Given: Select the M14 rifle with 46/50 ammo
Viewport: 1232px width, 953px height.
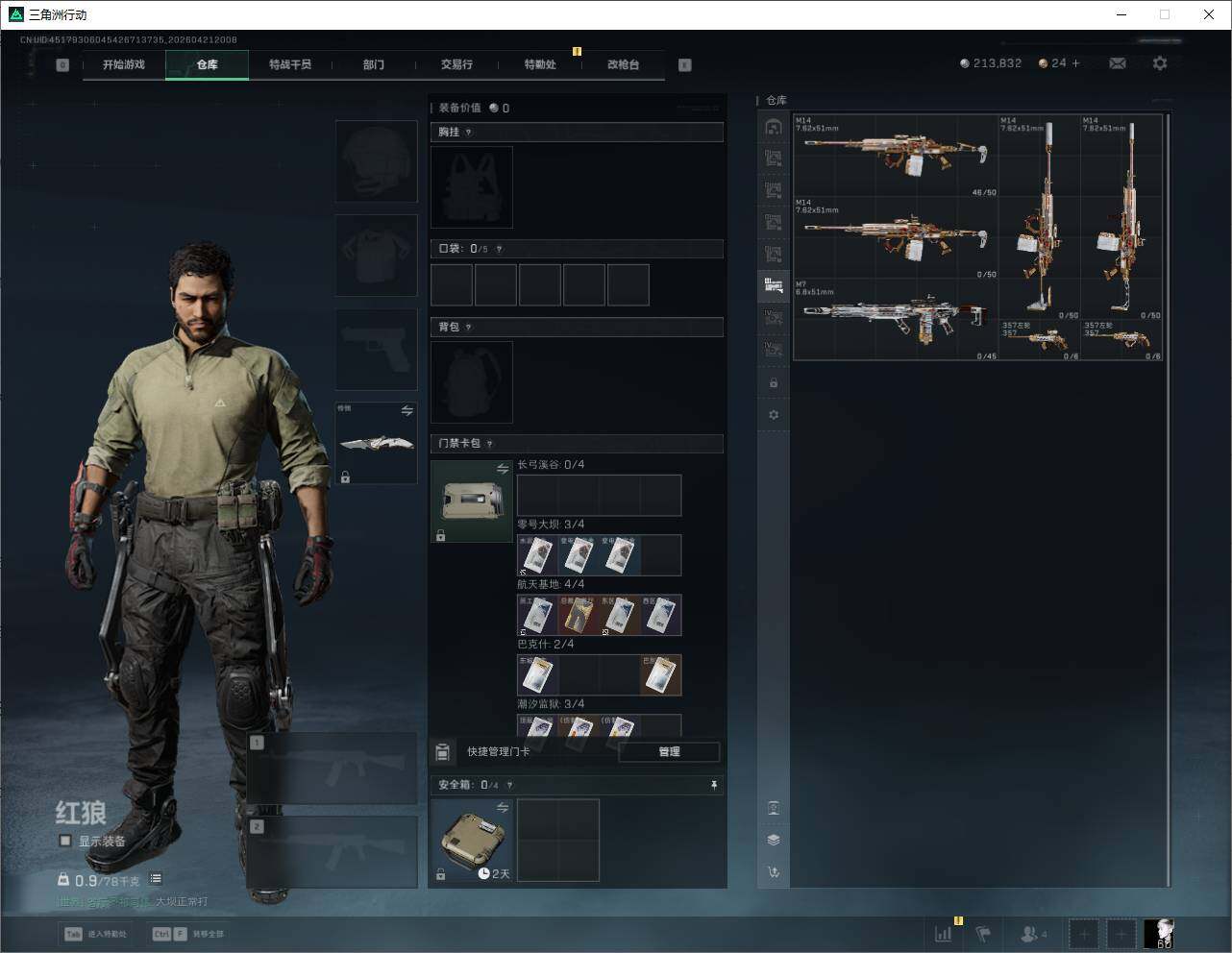Looking at the screenshot, I should point(897,157).
